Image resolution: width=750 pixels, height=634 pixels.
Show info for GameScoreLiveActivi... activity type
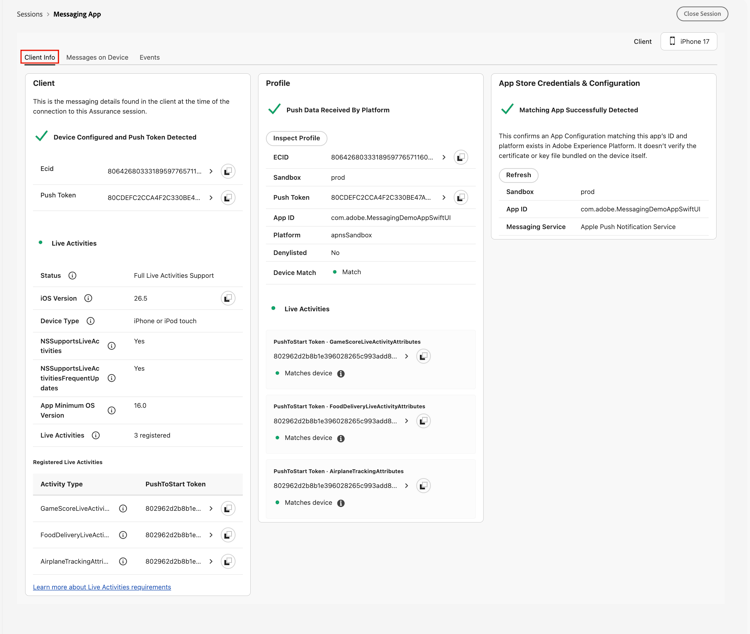click(123, 509)
